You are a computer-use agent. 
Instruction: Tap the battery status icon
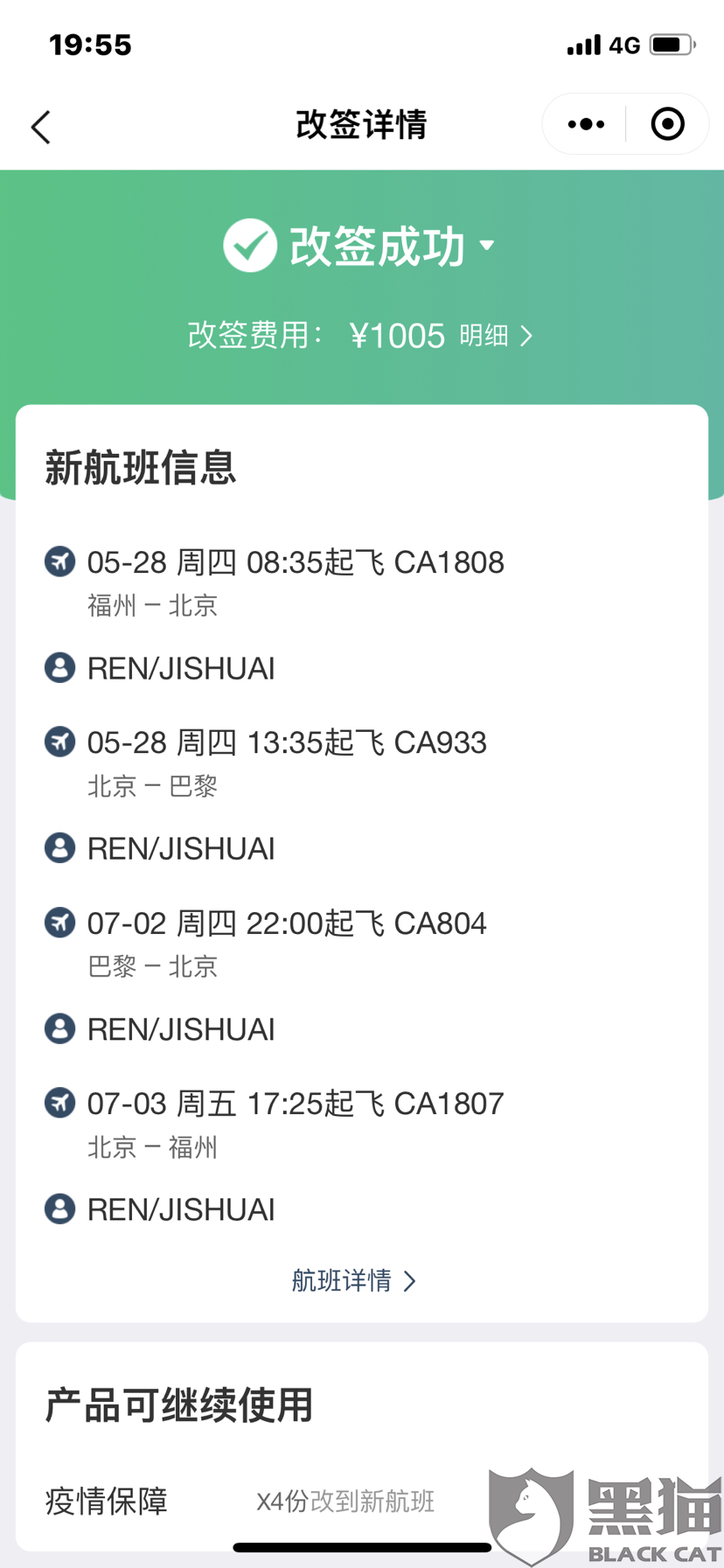(x=672, y=45)
